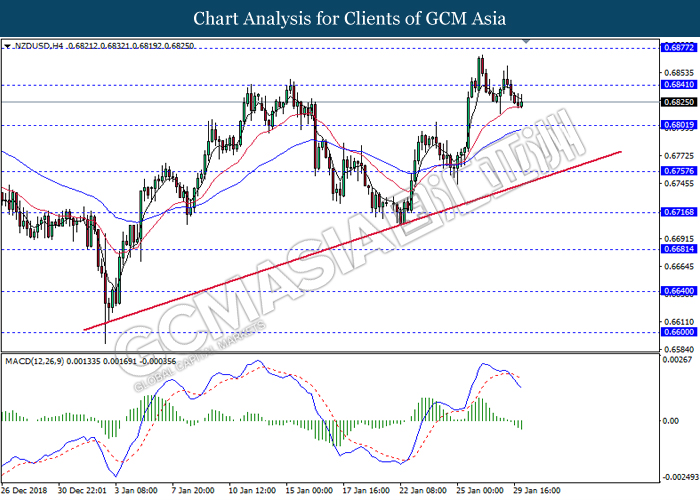Click the 0.68410 price level label
This screenshot has width=700, height=500.
point(679,84)
